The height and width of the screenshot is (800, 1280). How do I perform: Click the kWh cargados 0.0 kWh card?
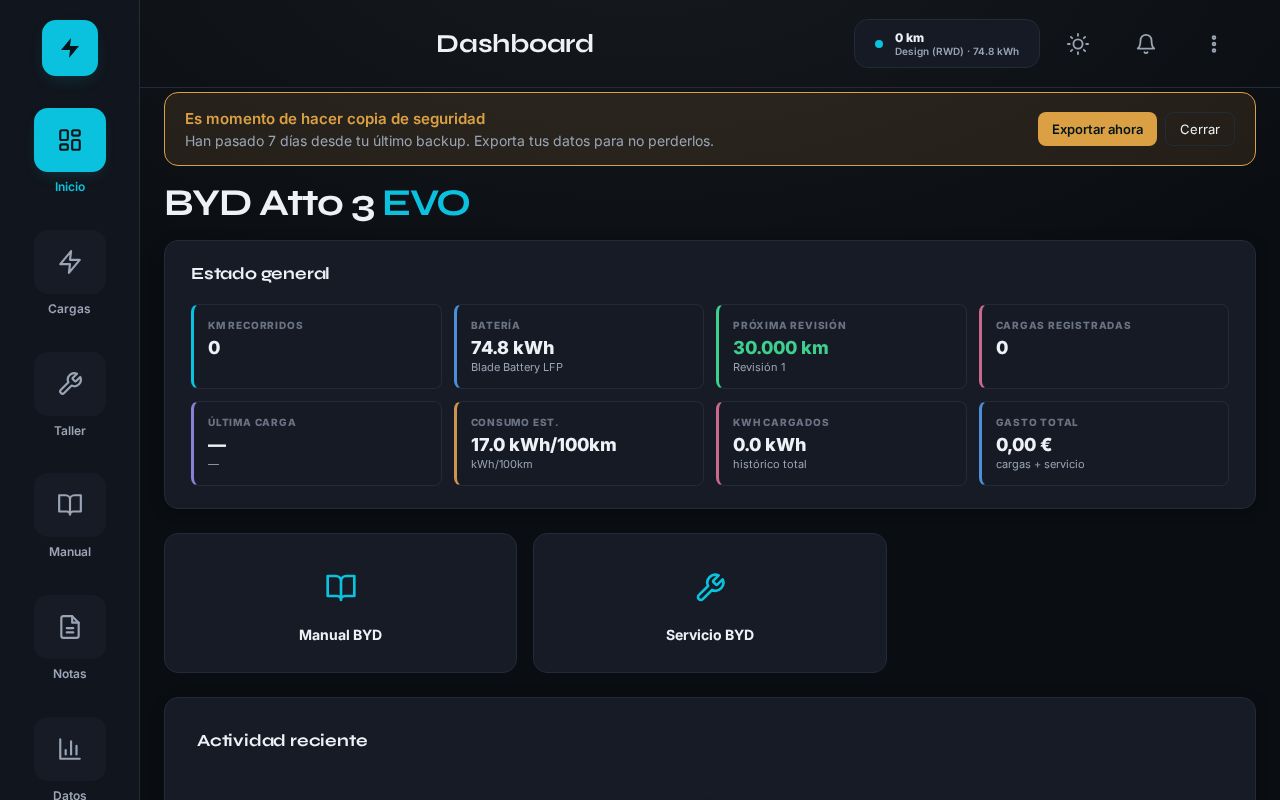(x=841, y=443)
